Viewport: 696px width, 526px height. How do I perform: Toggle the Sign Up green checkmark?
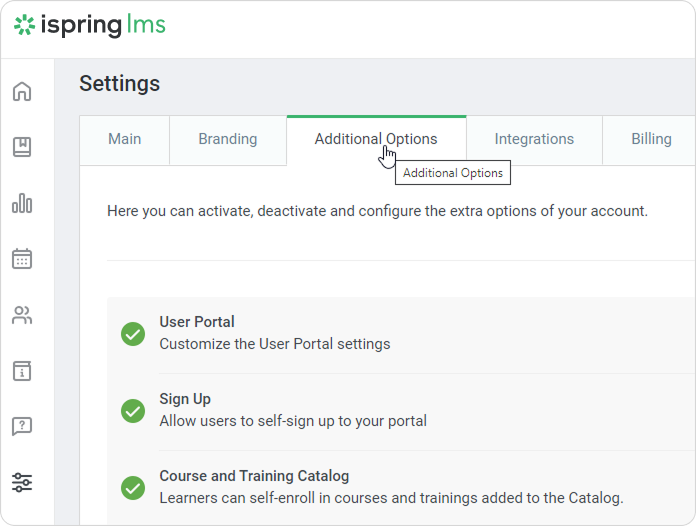tap(133, 410)
